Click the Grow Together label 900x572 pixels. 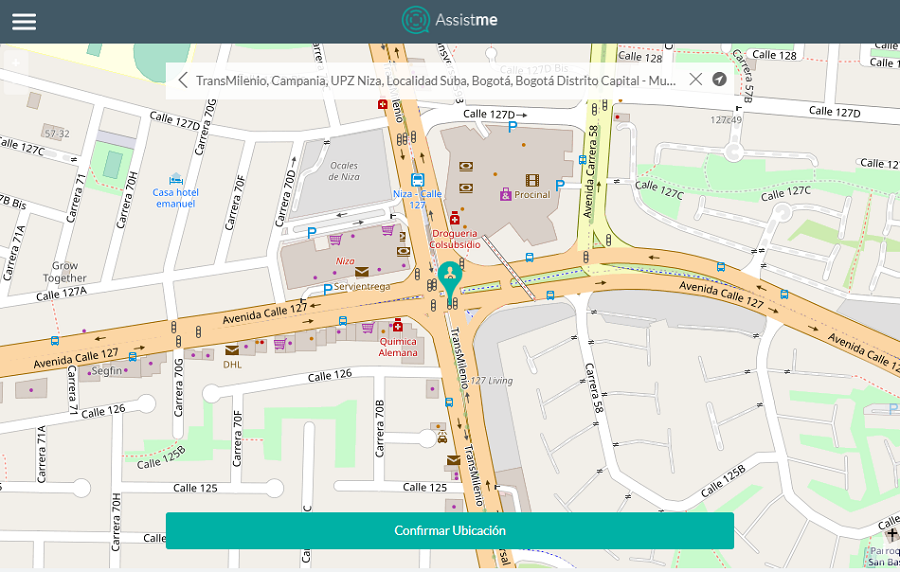click(64, 272)
